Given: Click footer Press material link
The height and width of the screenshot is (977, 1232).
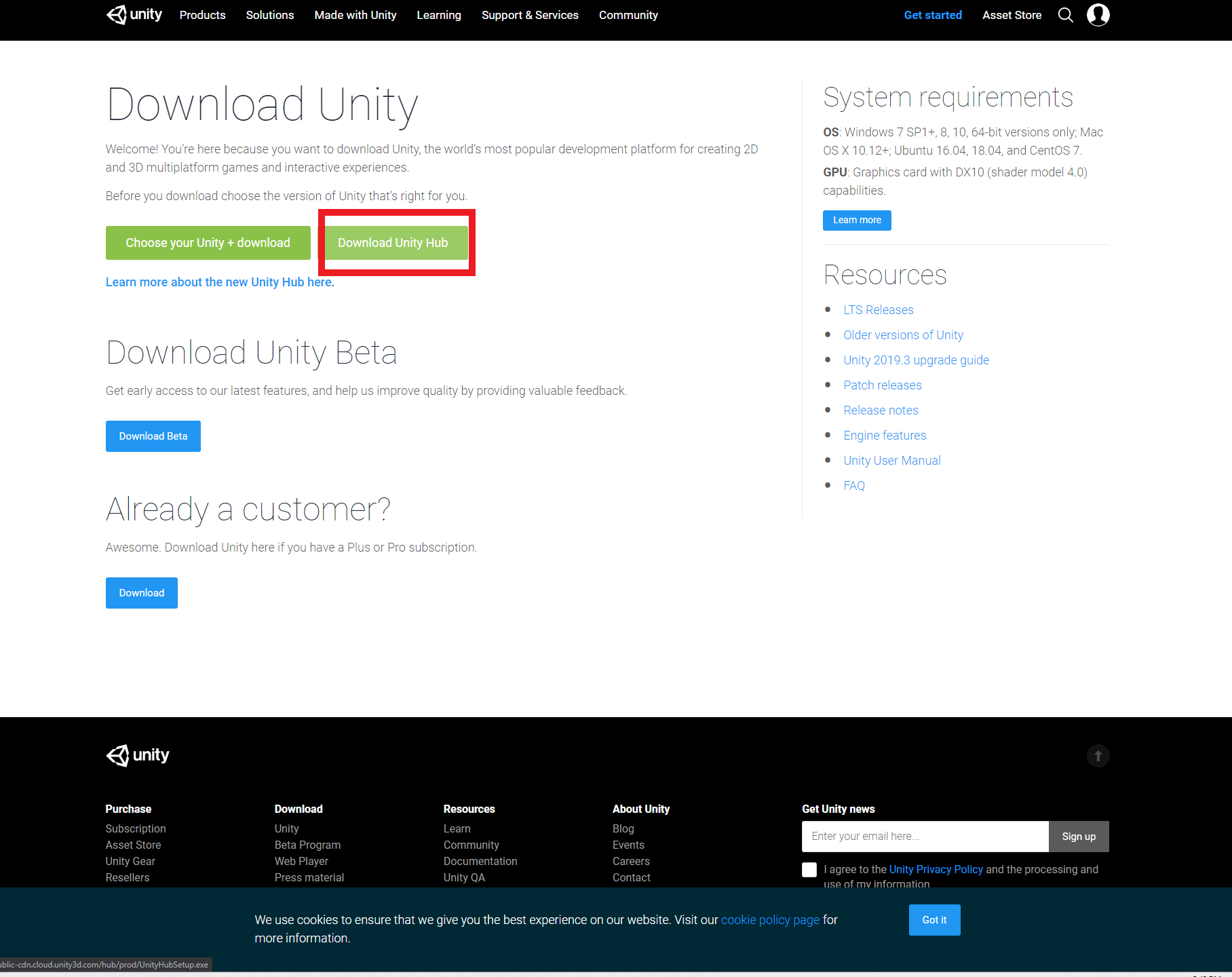Looking at the screenshot, I should (x=309, y=878).
